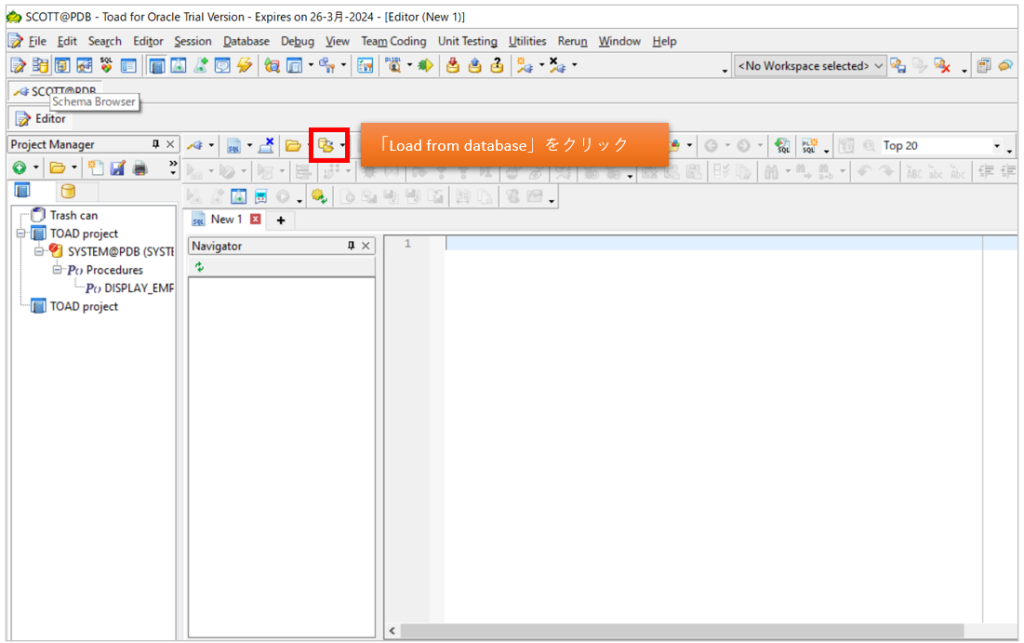1024x643 pixels.
Task: Click the yellow lightning bolt icon
Action: pos(245,65)
